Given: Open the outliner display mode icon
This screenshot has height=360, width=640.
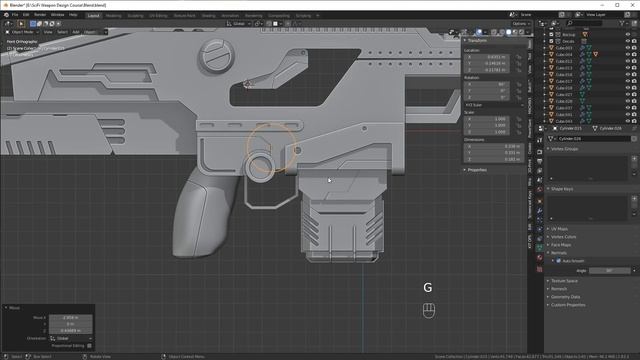Looking at the screenshot, I should pyautogui.click(x=555, y=23).
